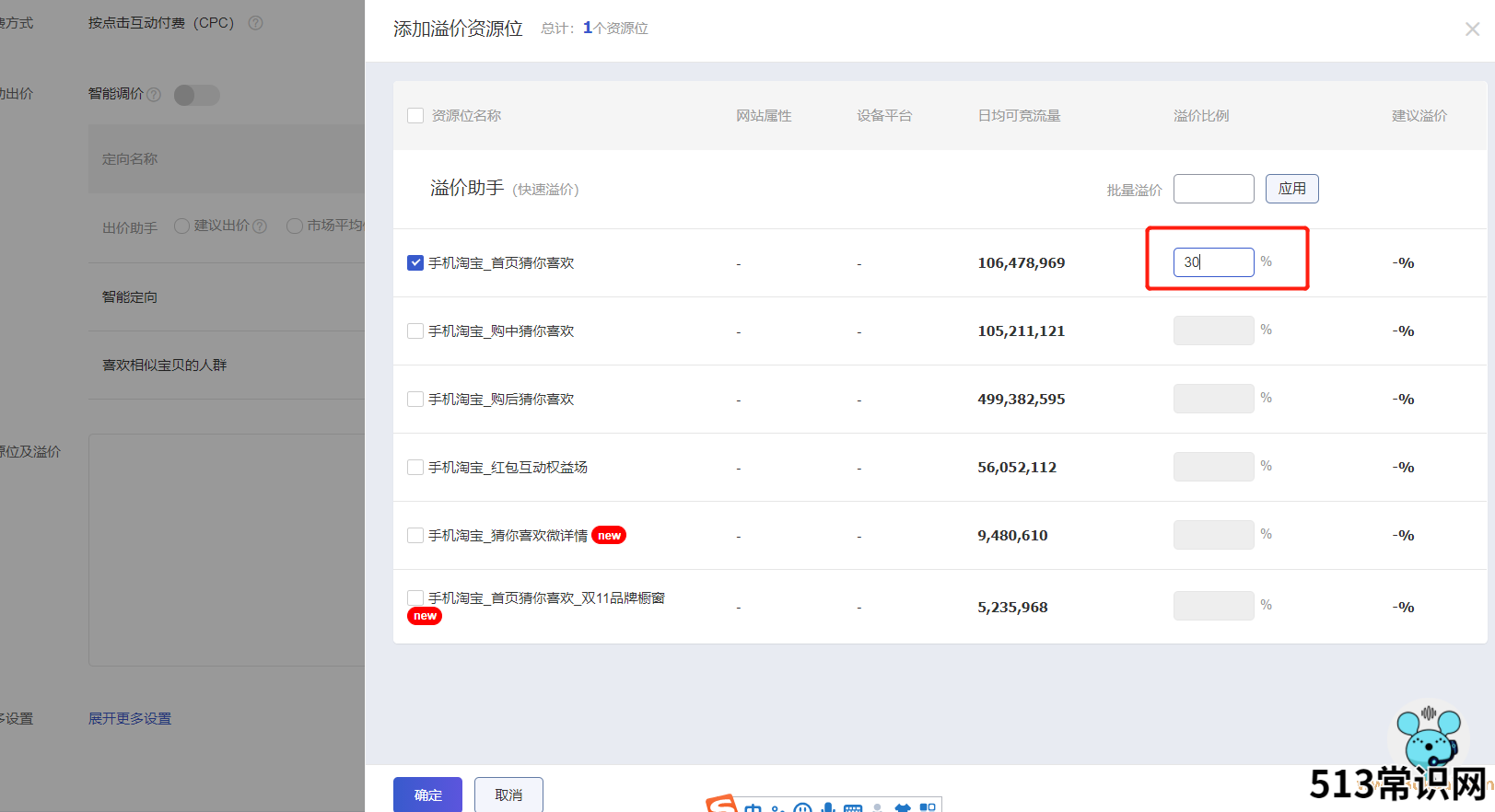Click the 手机淘宝_首页猜你喜欢 row name
This screenshot has width=1495, height=812.
click(x=501, y=263)
